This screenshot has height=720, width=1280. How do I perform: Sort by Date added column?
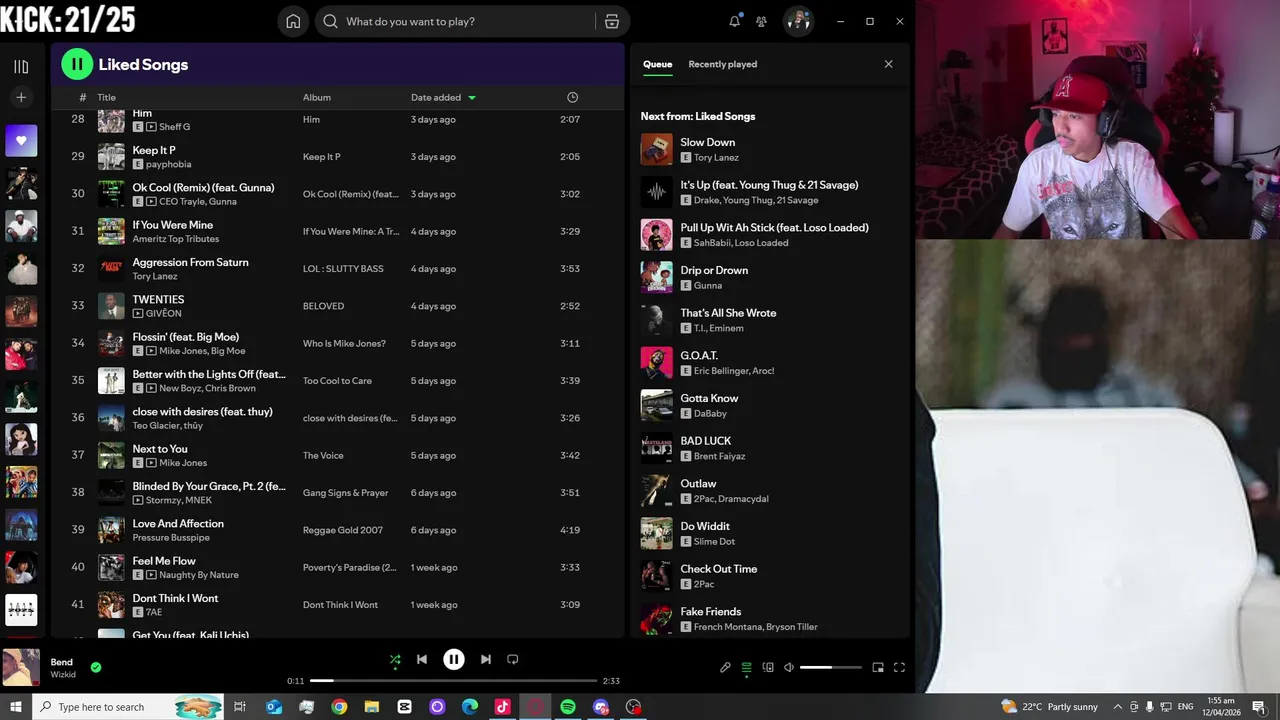coord(443,97)
